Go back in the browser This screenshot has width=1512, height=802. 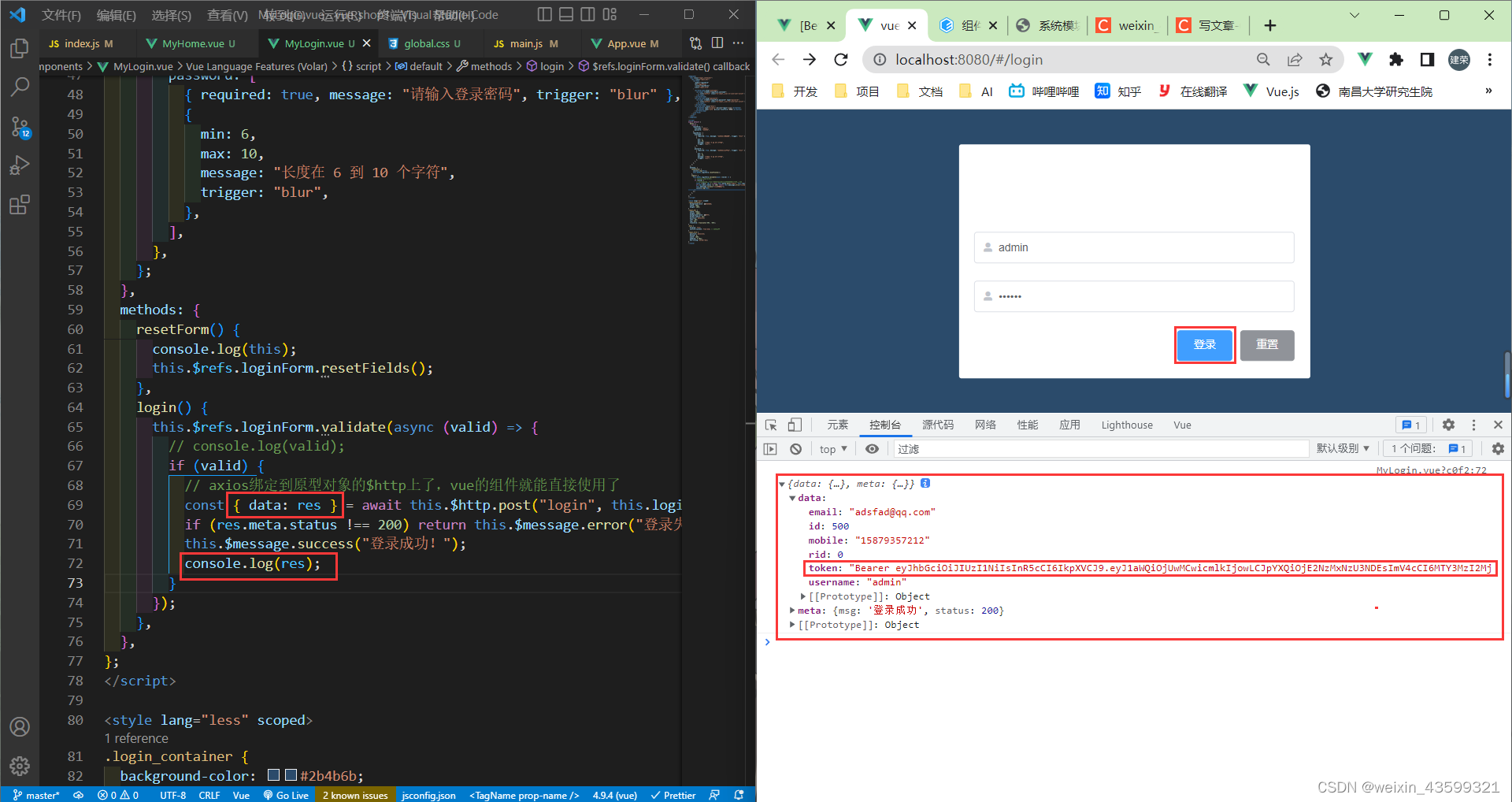[x=778, y=60]
